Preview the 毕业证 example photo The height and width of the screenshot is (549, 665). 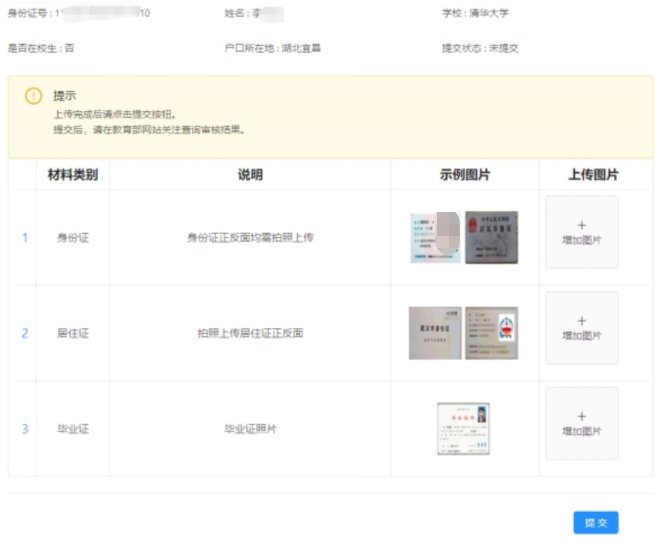pyautogui.click(x=464, y=428)
